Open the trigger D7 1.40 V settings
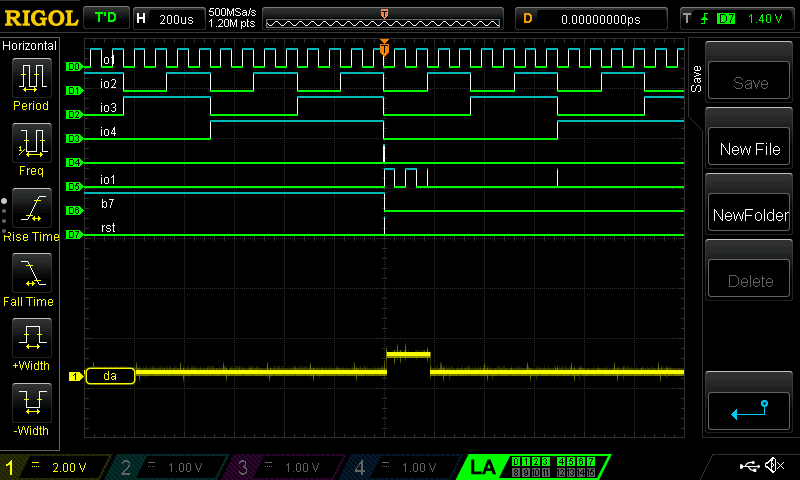Image resolution: width=800 pixels, height=480 pixels. coord(734,18)
